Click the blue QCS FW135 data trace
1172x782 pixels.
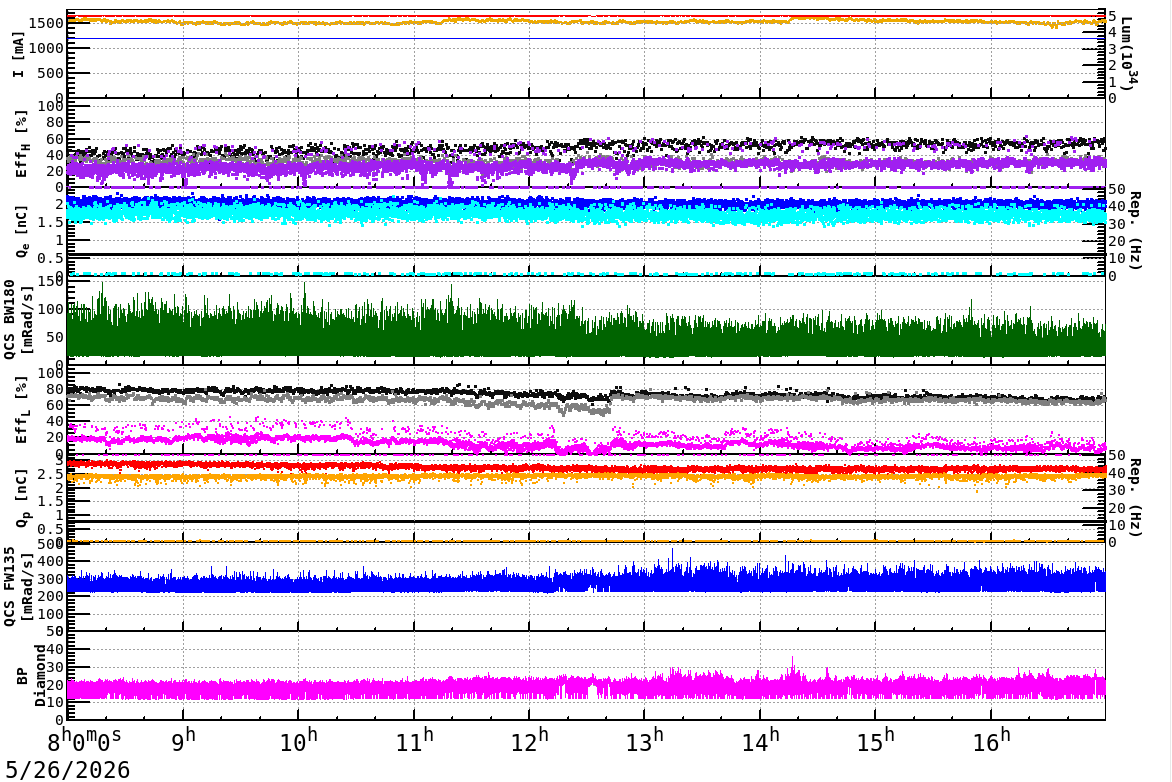pos(585,581)
